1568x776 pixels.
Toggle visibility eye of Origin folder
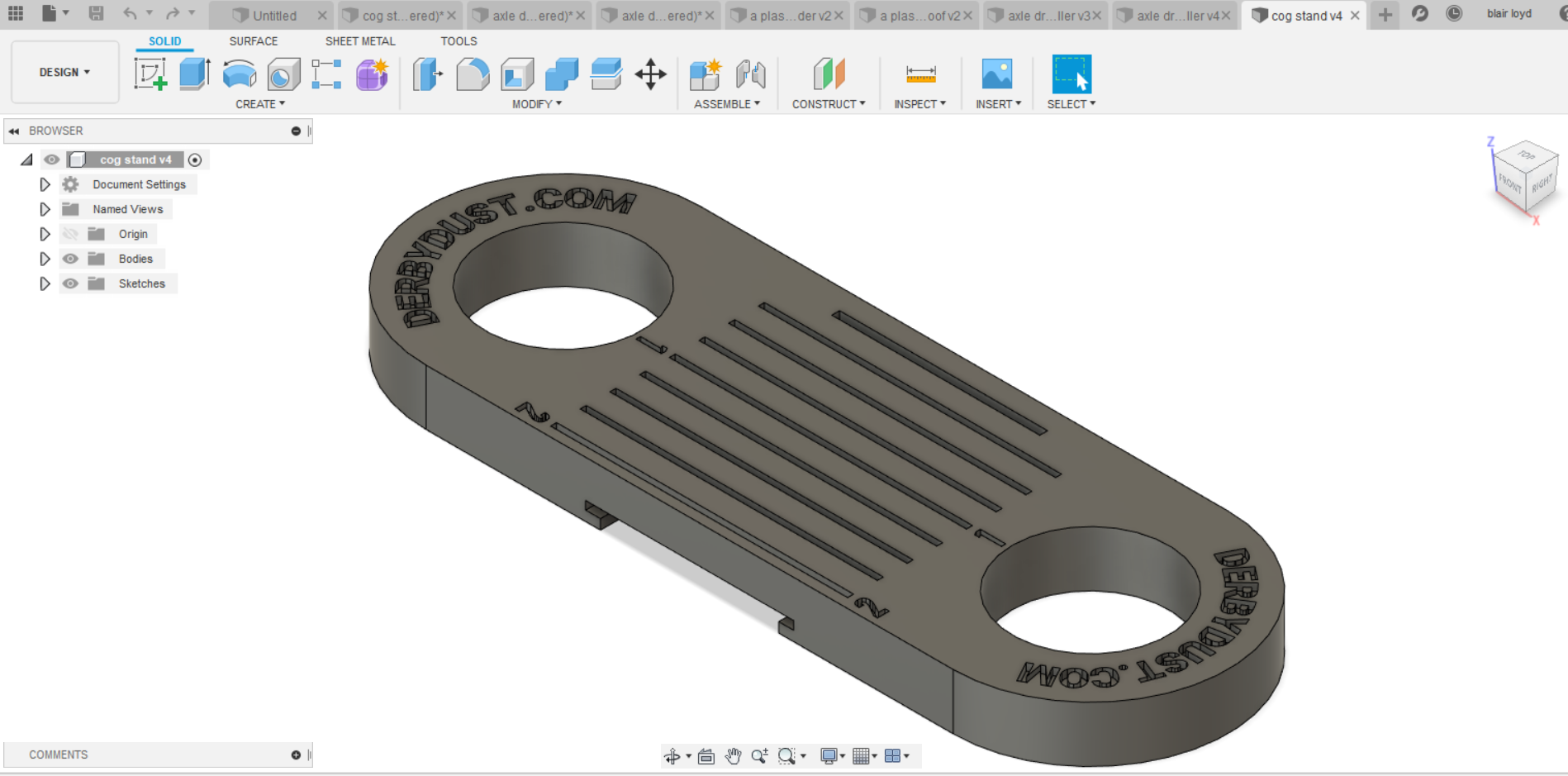[70, 234]
